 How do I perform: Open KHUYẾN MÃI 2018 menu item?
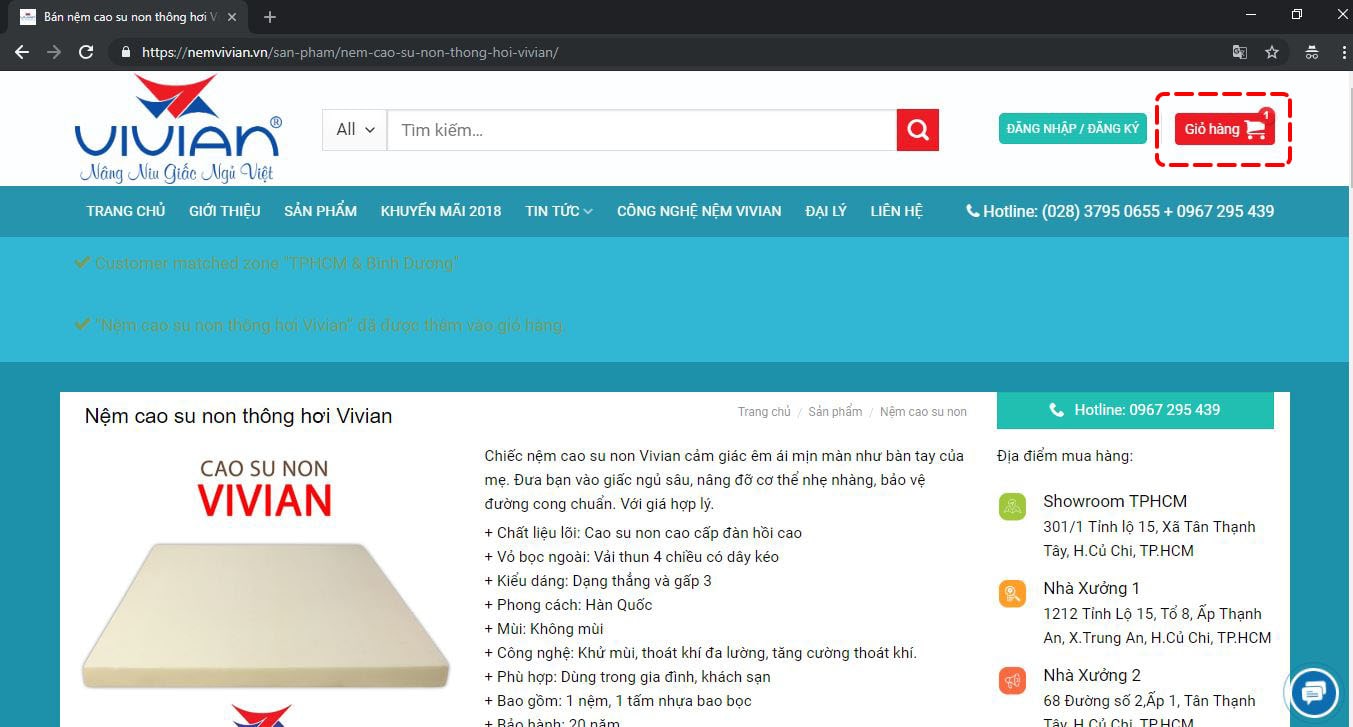pyautogui.click(x=441, y=211)
